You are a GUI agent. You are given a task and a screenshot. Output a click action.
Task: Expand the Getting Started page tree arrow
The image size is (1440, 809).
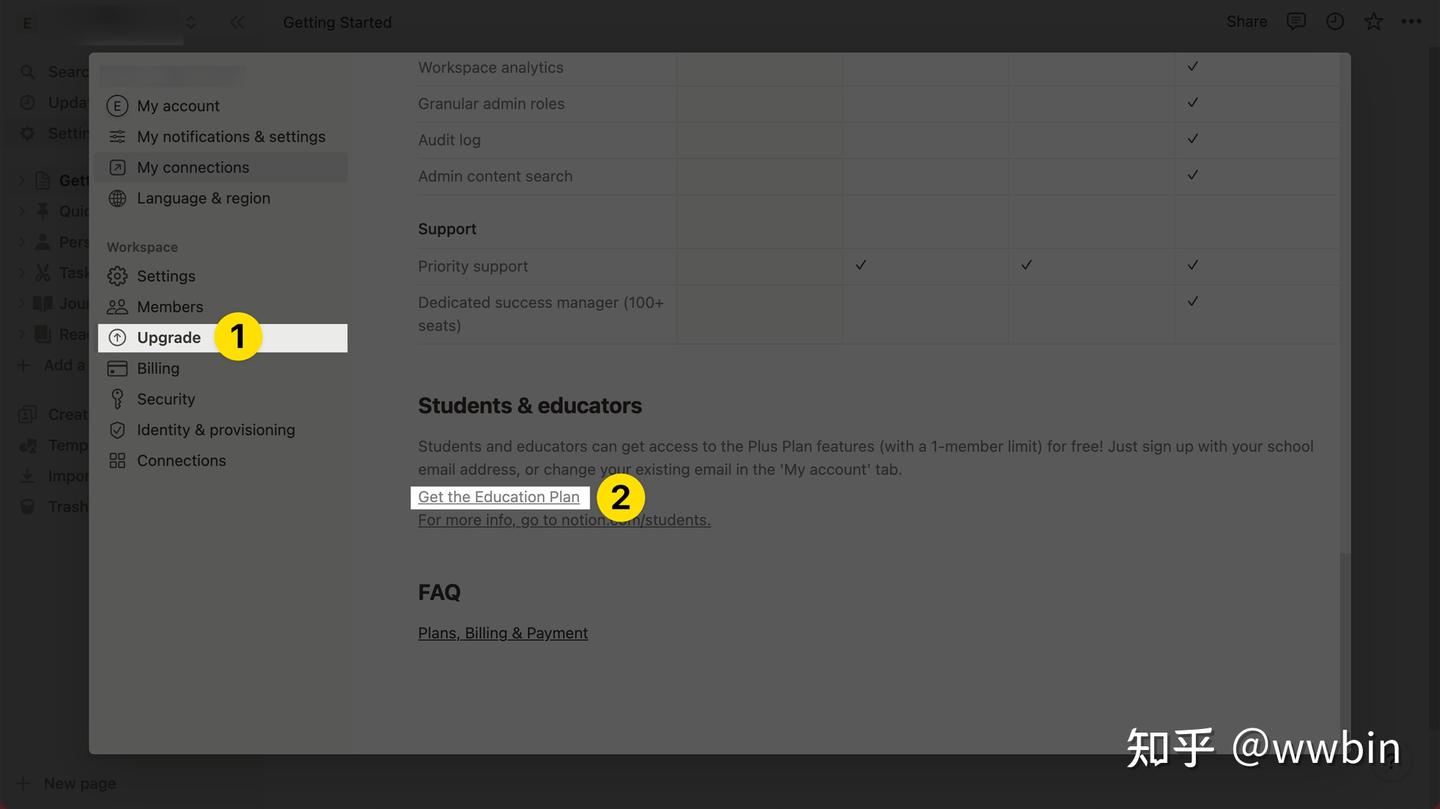[x=22, y=180]
